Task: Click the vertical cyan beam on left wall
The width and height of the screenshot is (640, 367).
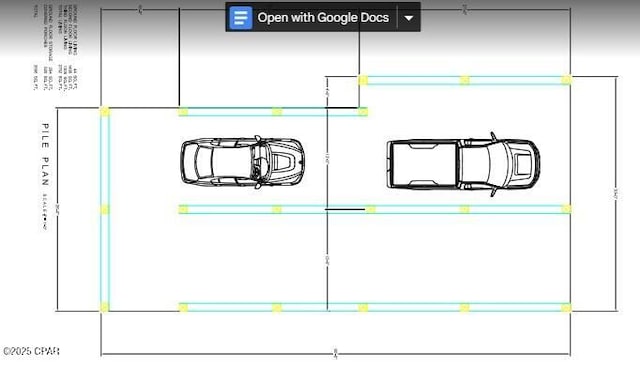Action: (104, 209)
